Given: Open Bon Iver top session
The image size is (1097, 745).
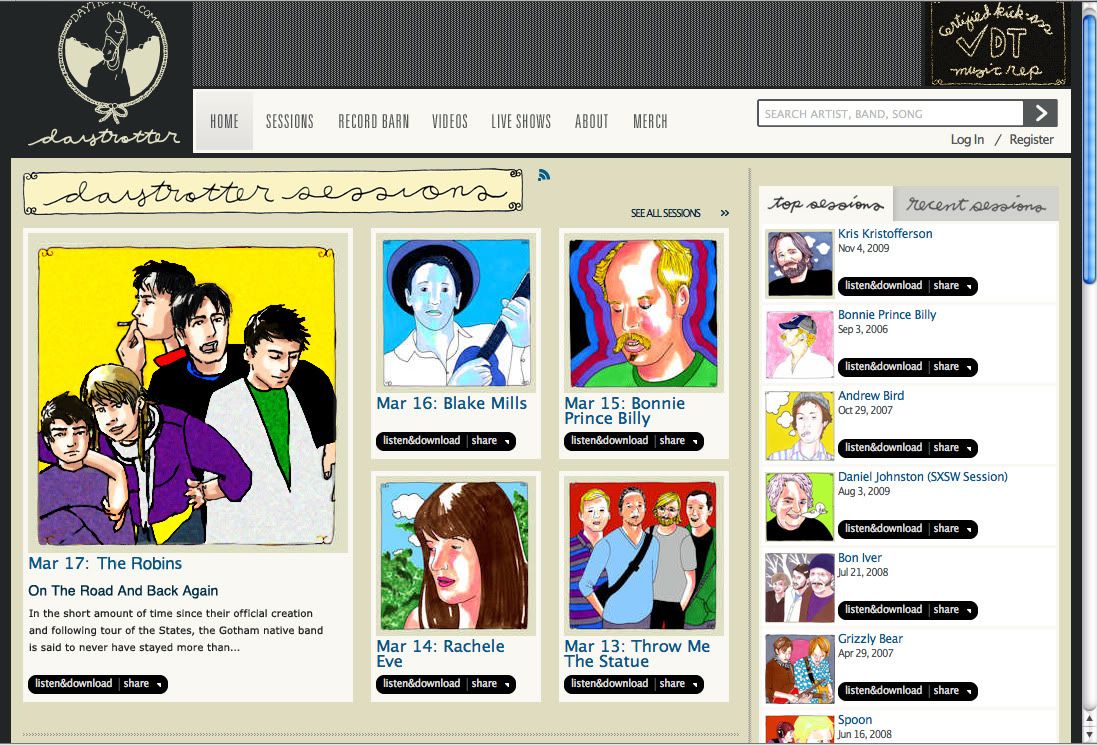Looking at the screenshot, I should [x=860, y=558].
